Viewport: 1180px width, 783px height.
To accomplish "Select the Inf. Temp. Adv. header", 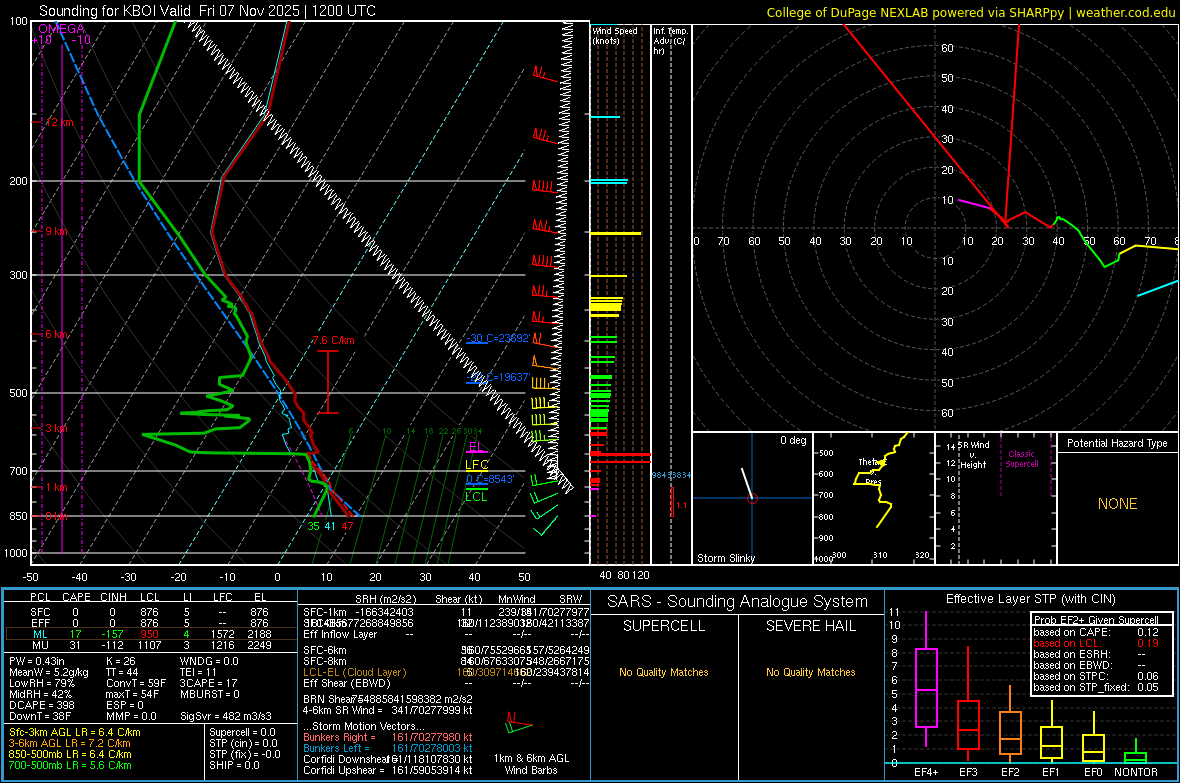I will coord(670,41).
